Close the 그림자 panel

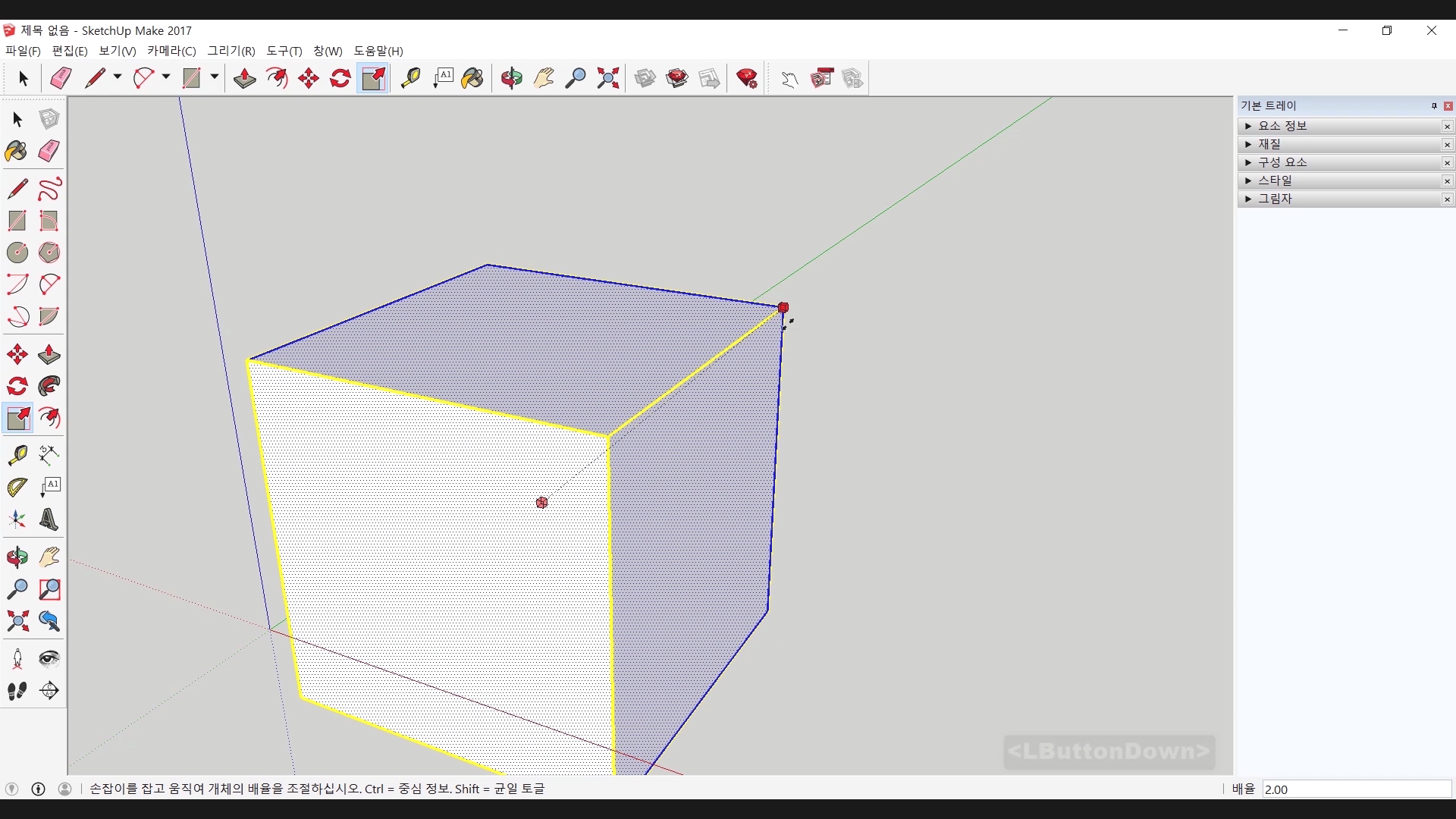[x=1447, y=199]
